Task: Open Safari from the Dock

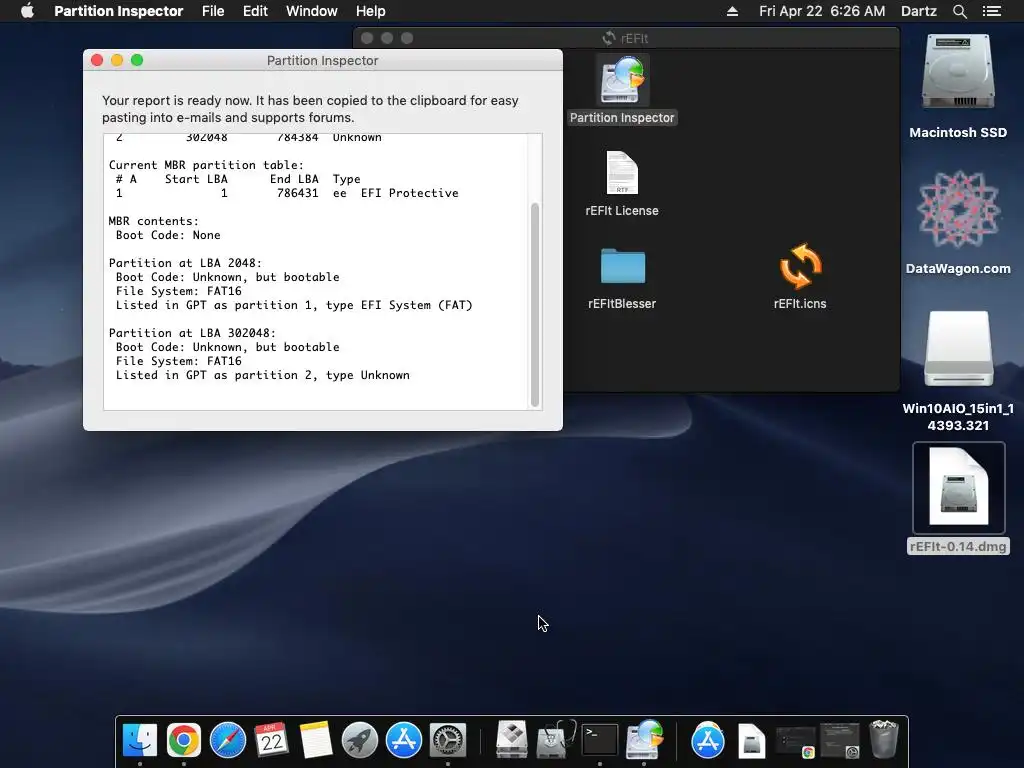Action: coord(227,740)
